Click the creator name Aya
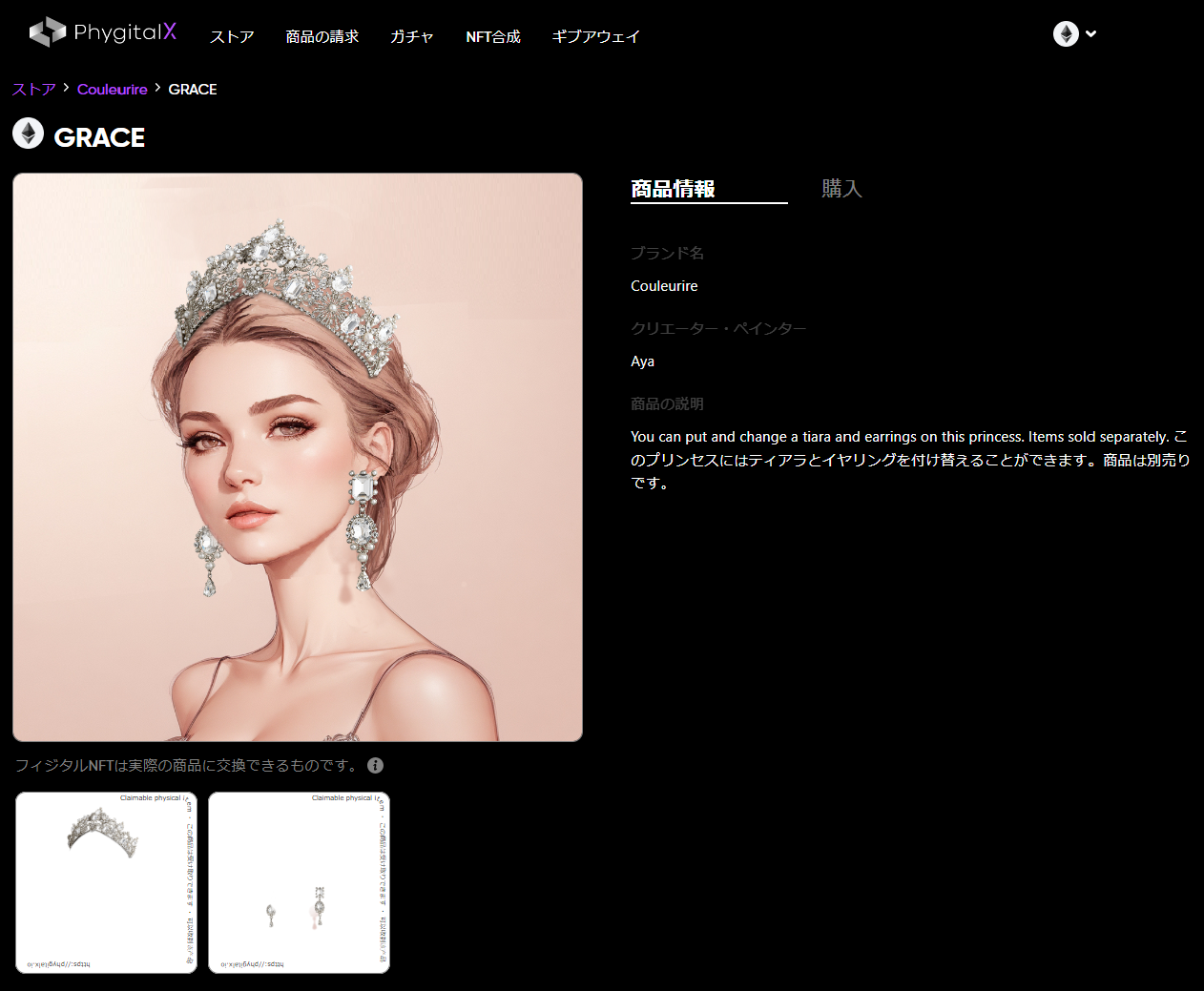Image resolution: width=1204 pixels, height=991 pixels. (x=642, y=361)
